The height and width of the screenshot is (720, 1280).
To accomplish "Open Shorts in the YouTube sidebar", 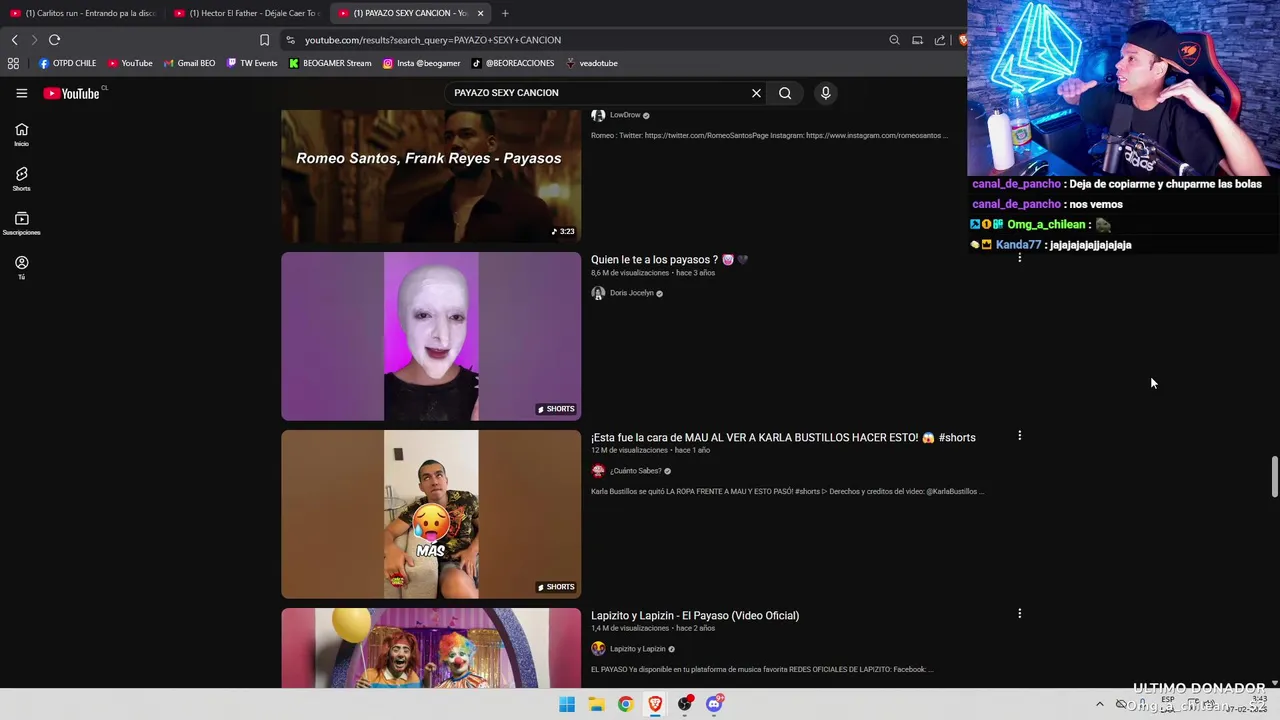I will pos(21,179).
